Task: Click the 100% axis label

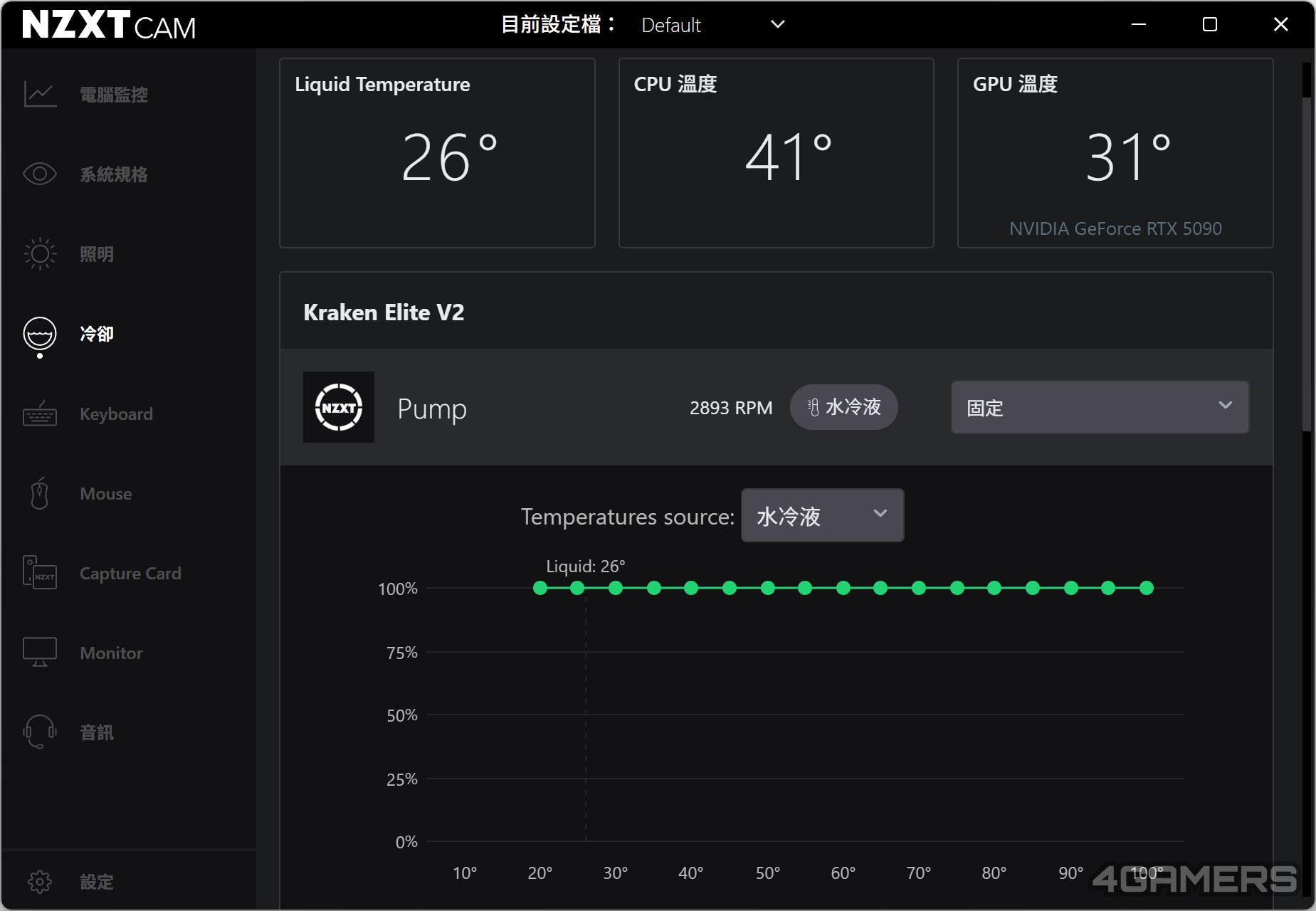Action: pos(398,589)
